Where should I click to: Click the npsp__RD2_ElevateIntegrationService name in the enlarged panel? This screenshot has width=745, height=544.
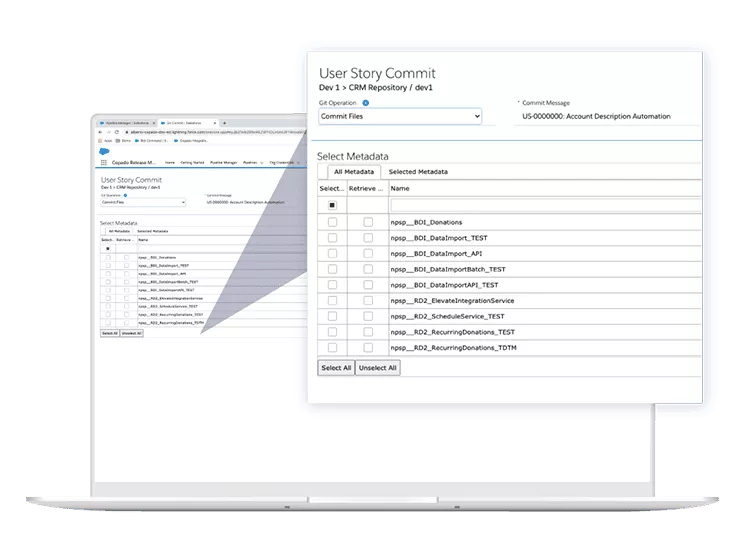click(452, 300)
